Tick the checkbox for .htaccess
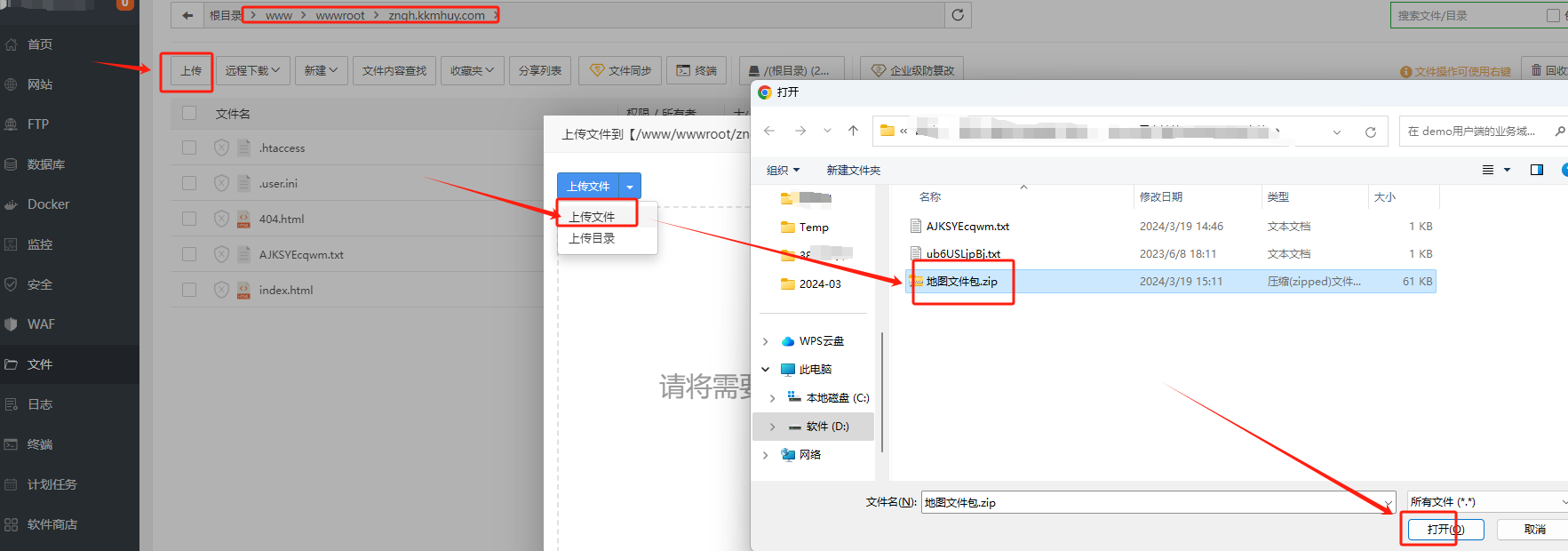The height and width of the screenshot is (551, 1568). coord(188,148)
